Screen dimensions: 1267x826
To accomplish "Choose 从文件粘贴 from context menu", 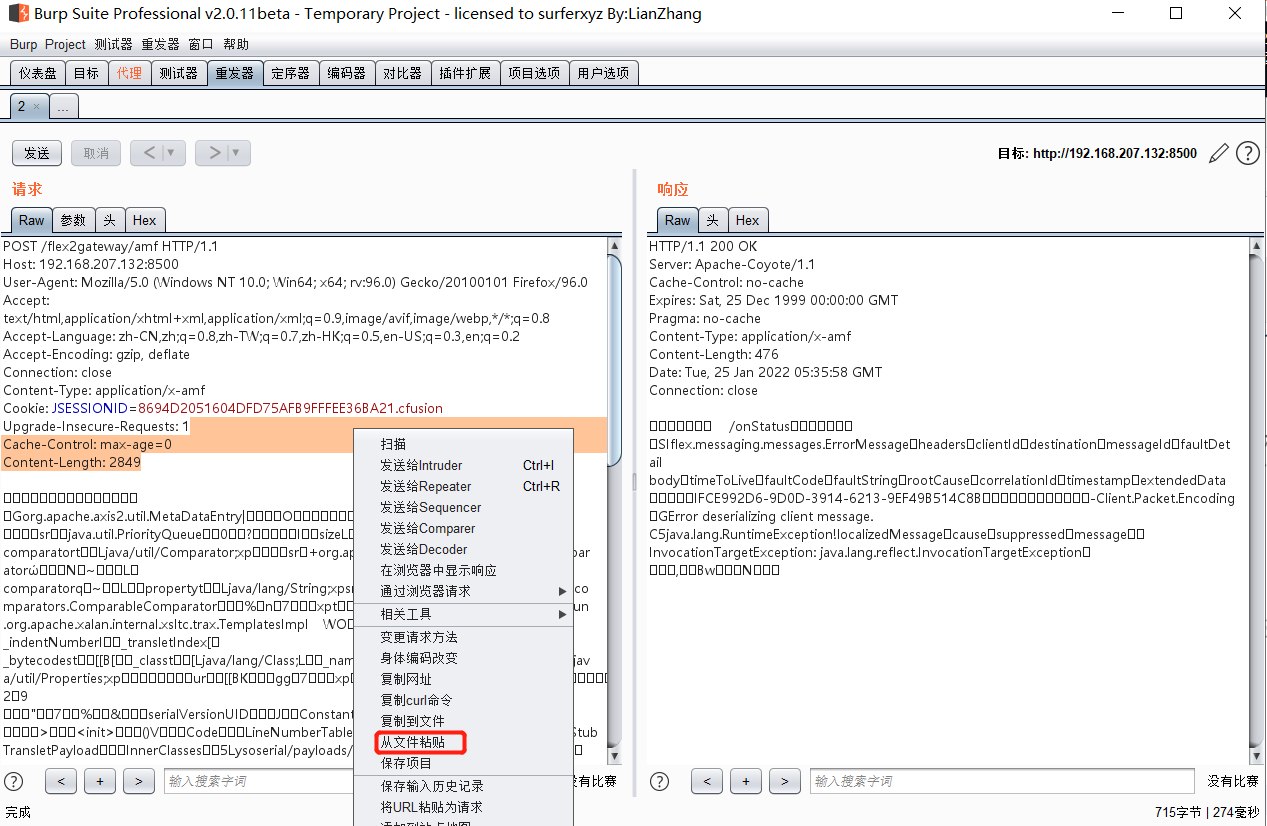I will click(464, 742).
